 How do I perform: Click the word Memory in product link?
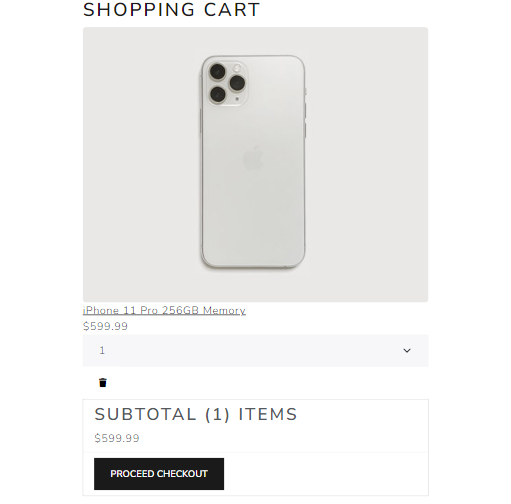[x=224, y=311]
